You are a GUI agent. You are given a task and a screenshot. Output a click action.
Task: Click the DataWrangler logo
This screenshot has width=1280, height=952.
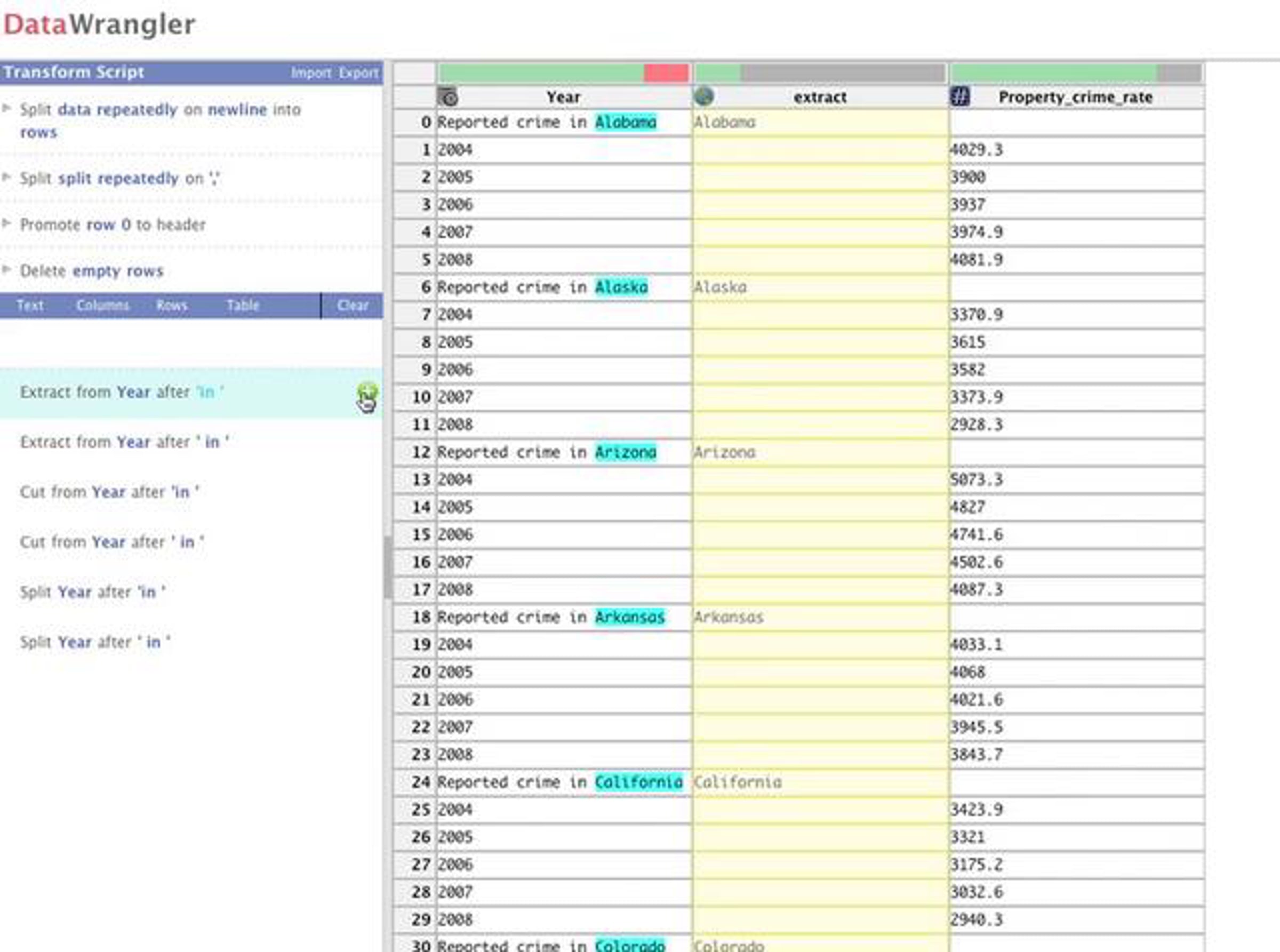click(99, 25)
